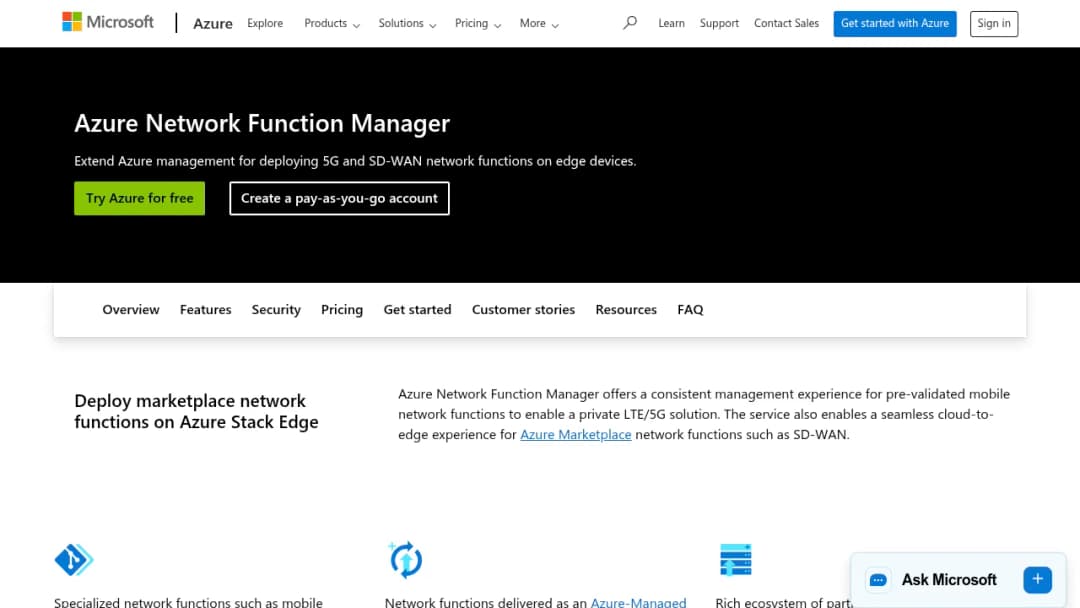
Task: Click the Ask Microsoft label
Action: point(949,580)
